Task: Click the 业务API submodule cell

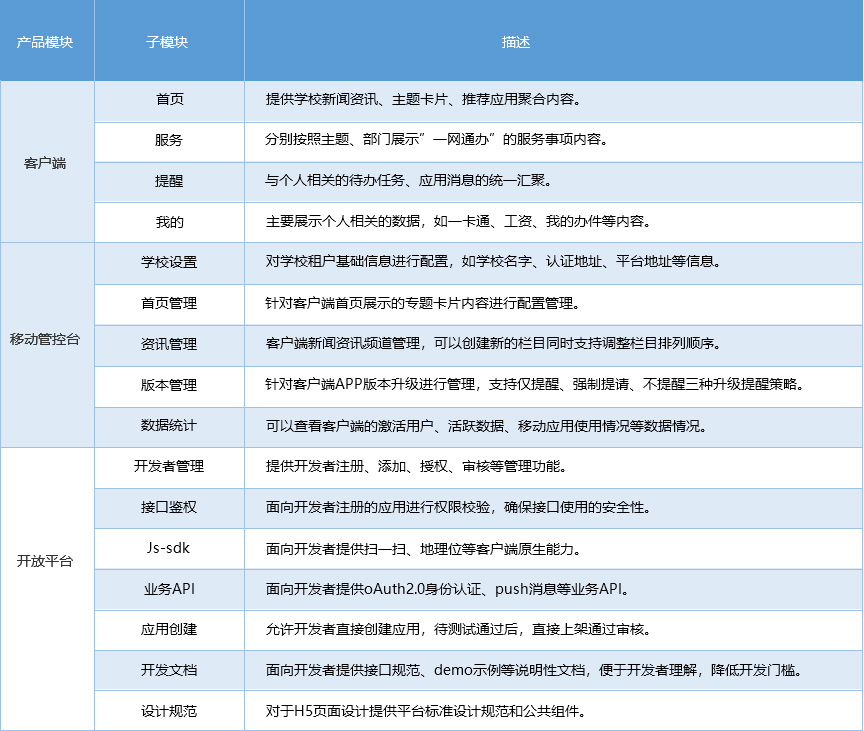Action: pyautogui.click(x=170, y=589)
